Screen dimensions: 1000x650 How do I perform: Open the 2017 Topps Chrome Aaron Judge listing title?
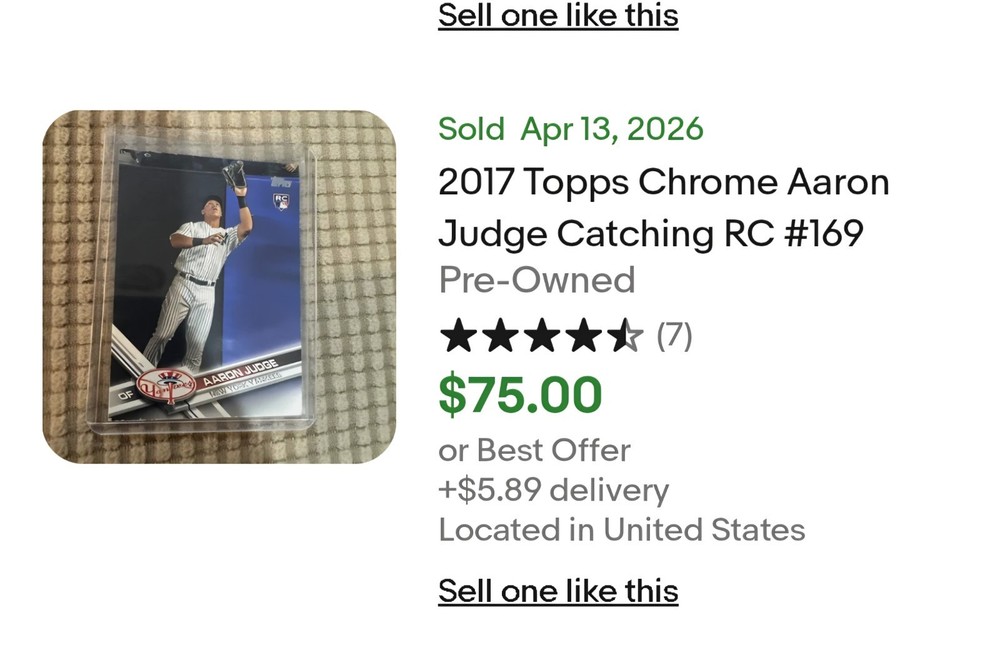point(663,208)
